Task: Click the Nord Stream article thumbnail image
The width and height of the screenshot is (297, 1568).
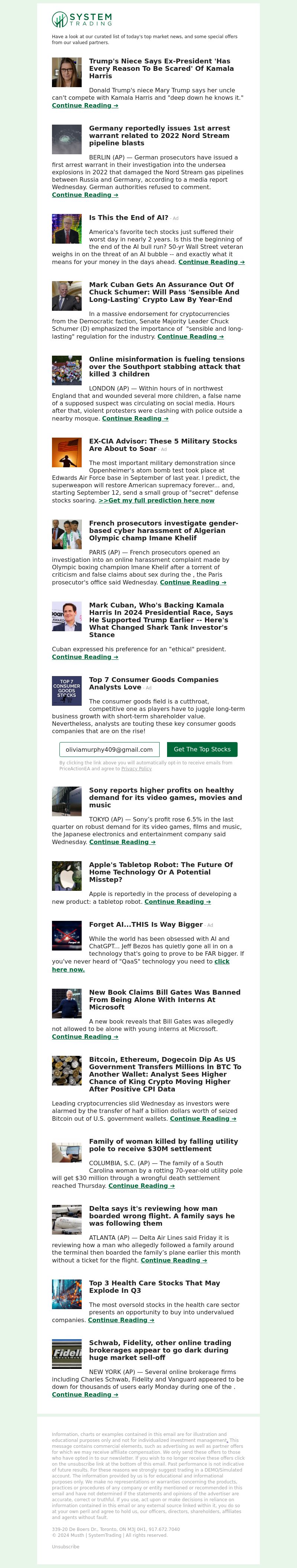Action: 66,139
